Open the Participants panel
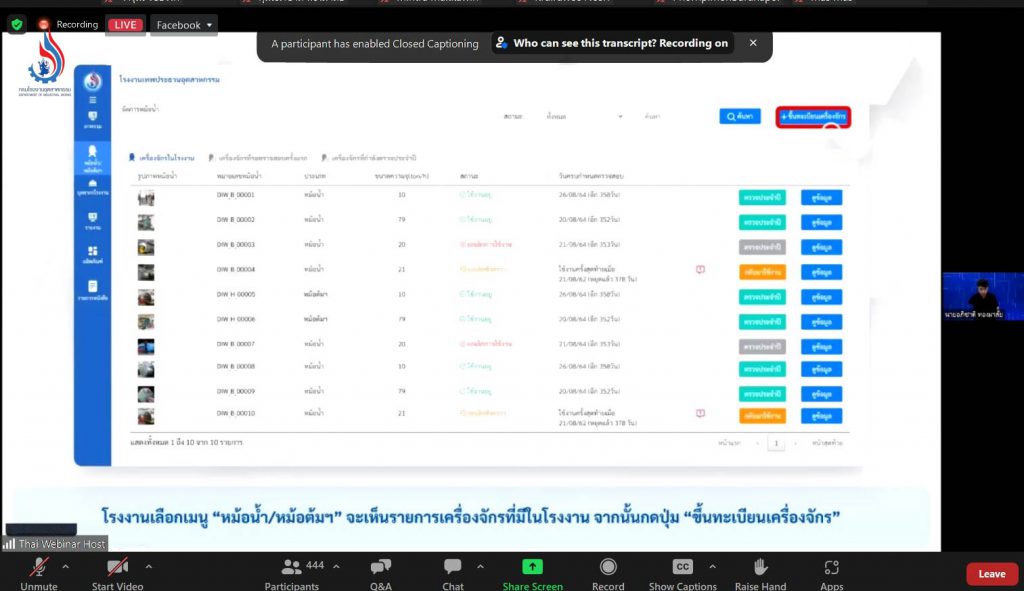 291,568
